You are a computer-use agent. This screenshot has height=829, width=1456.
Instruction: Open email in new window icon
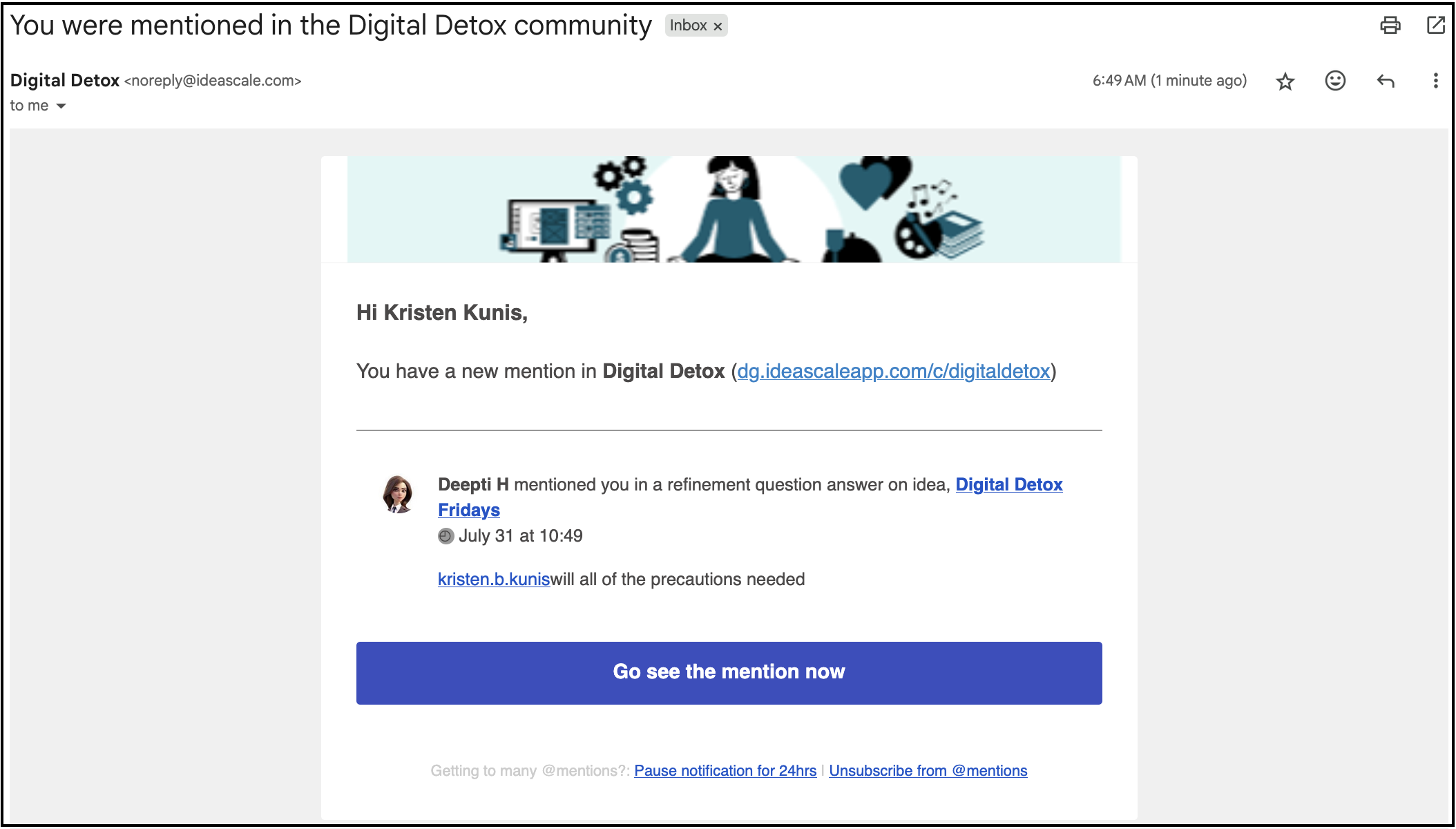coord(1436,26)
